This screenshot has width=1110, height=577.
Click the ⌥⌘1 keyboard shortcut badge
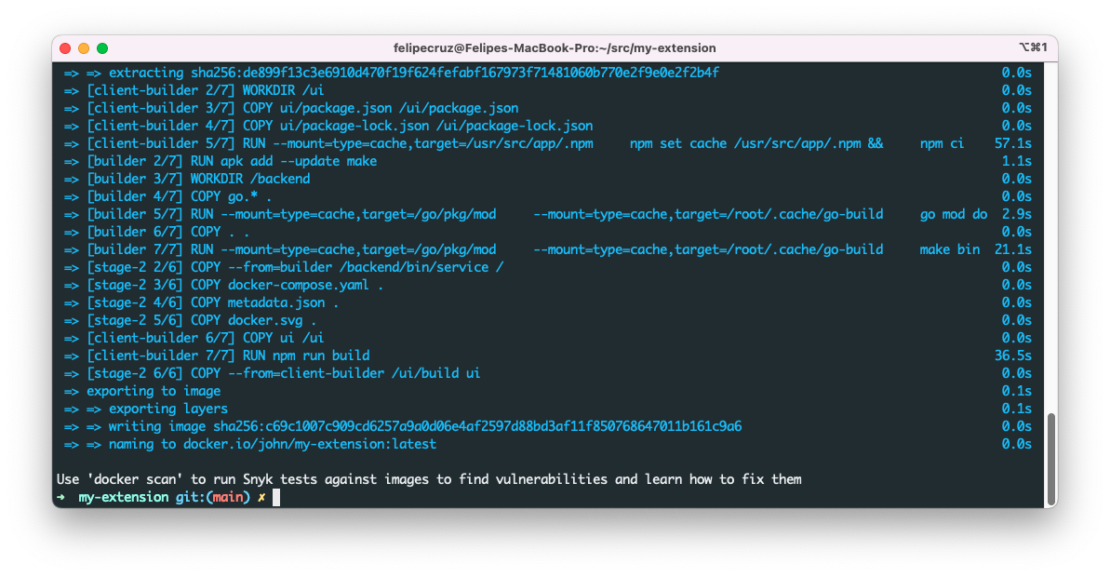[1033, 47]
